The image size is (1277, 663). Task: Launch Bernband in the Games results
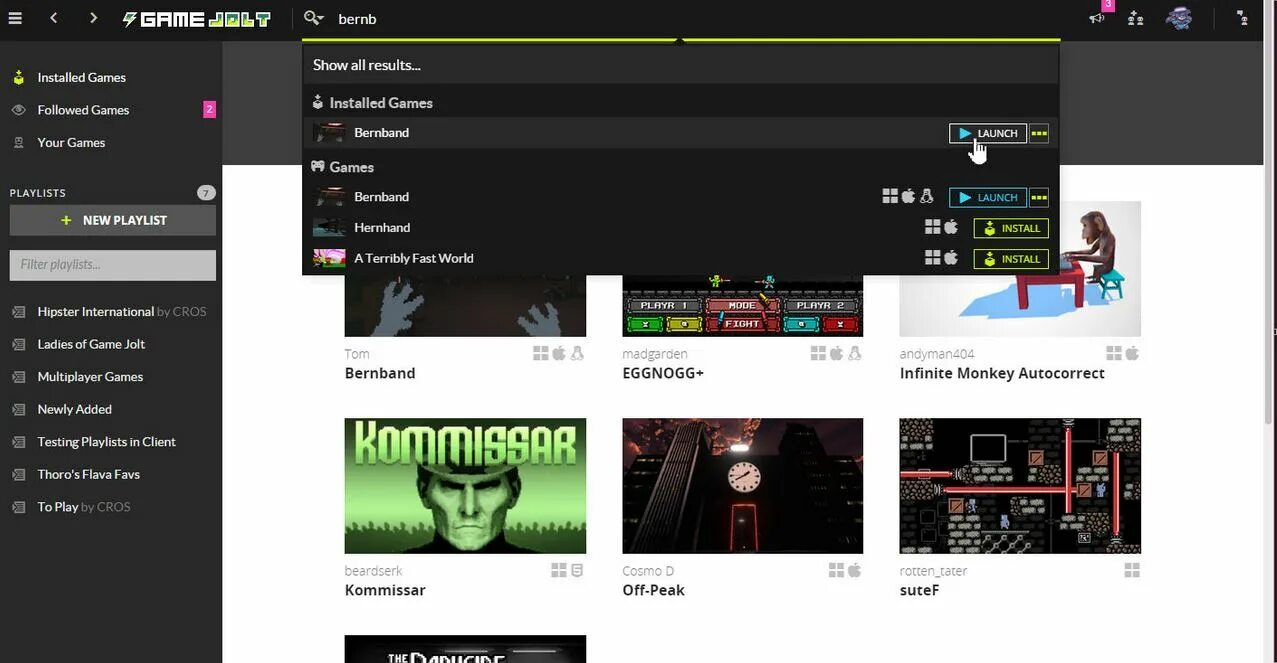[988, 197]
